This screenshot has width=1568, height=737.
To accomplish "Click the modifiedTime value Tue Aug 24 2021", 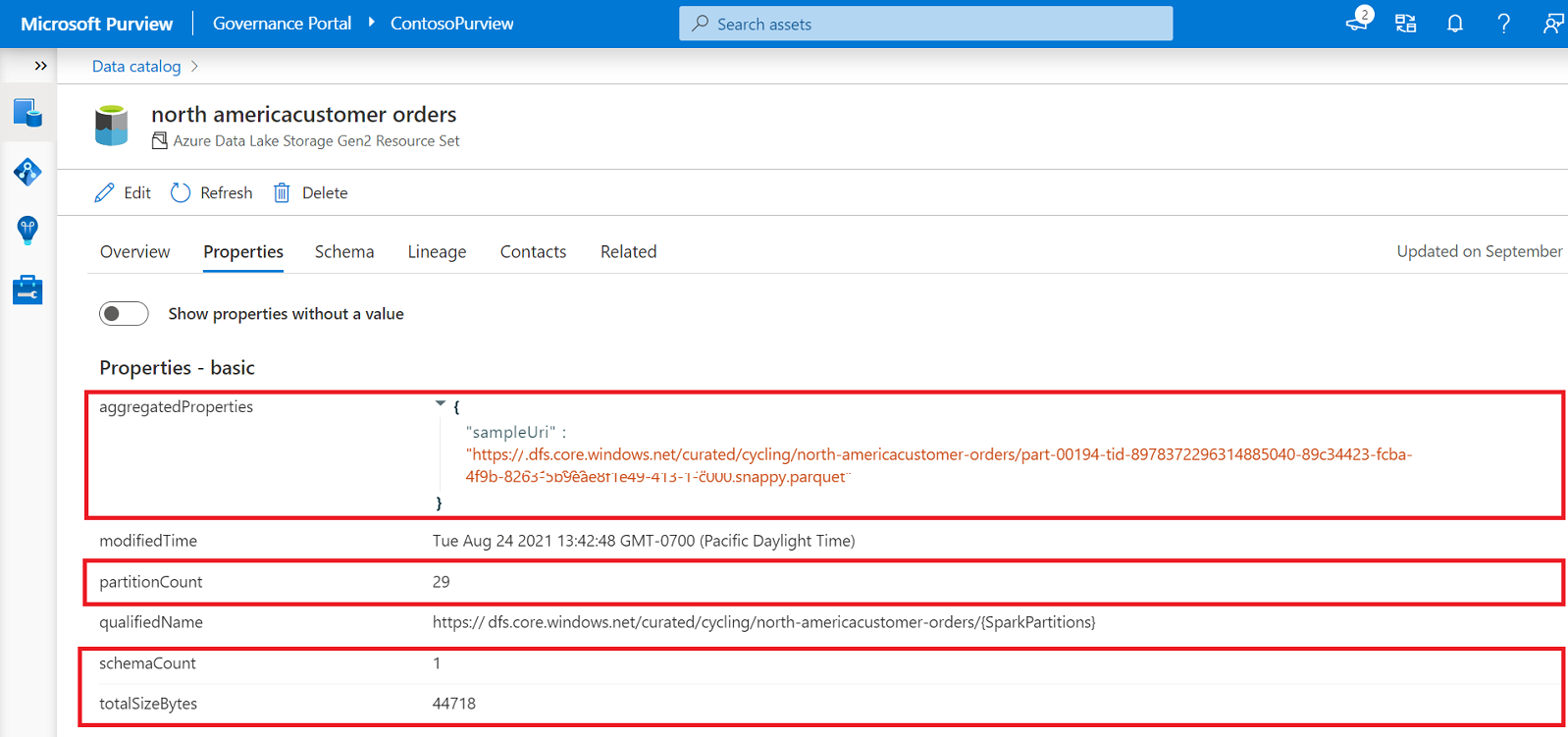I will pyautogui.click(x=644, y=541).
